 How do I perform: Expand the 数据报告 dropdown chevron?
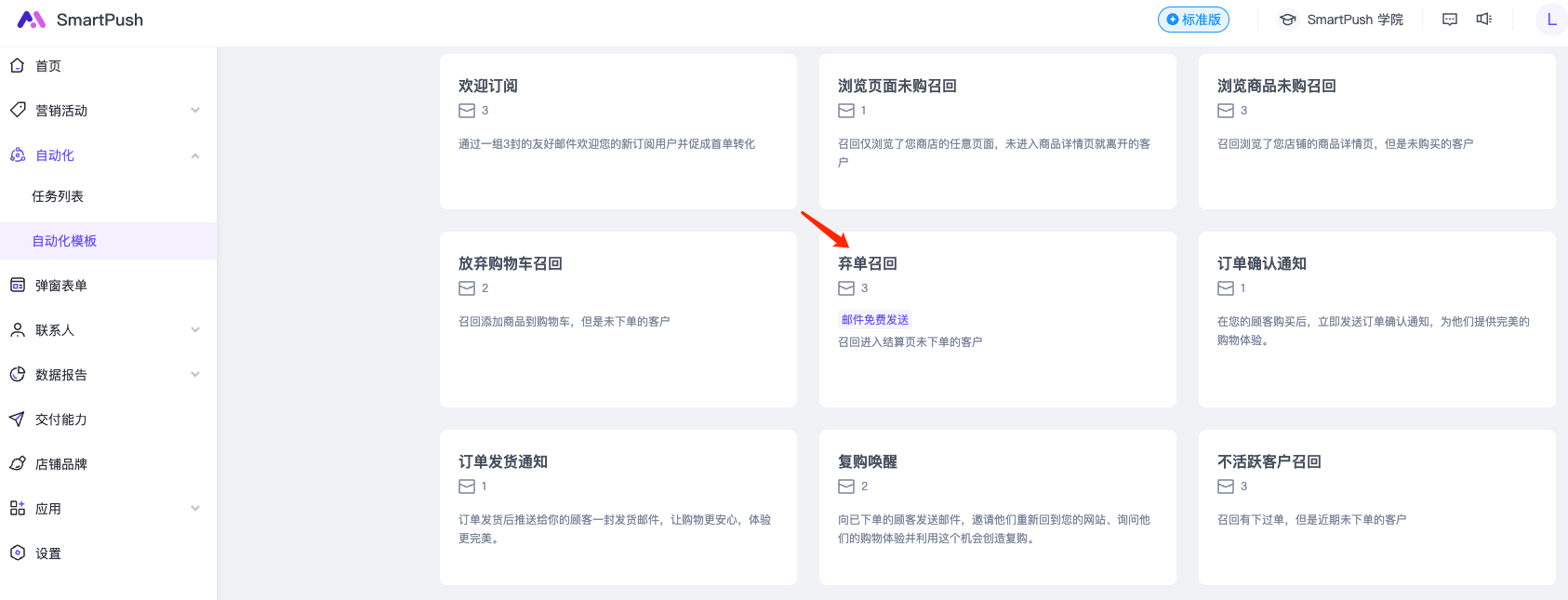pyautogui.click(x=195, y=375)
